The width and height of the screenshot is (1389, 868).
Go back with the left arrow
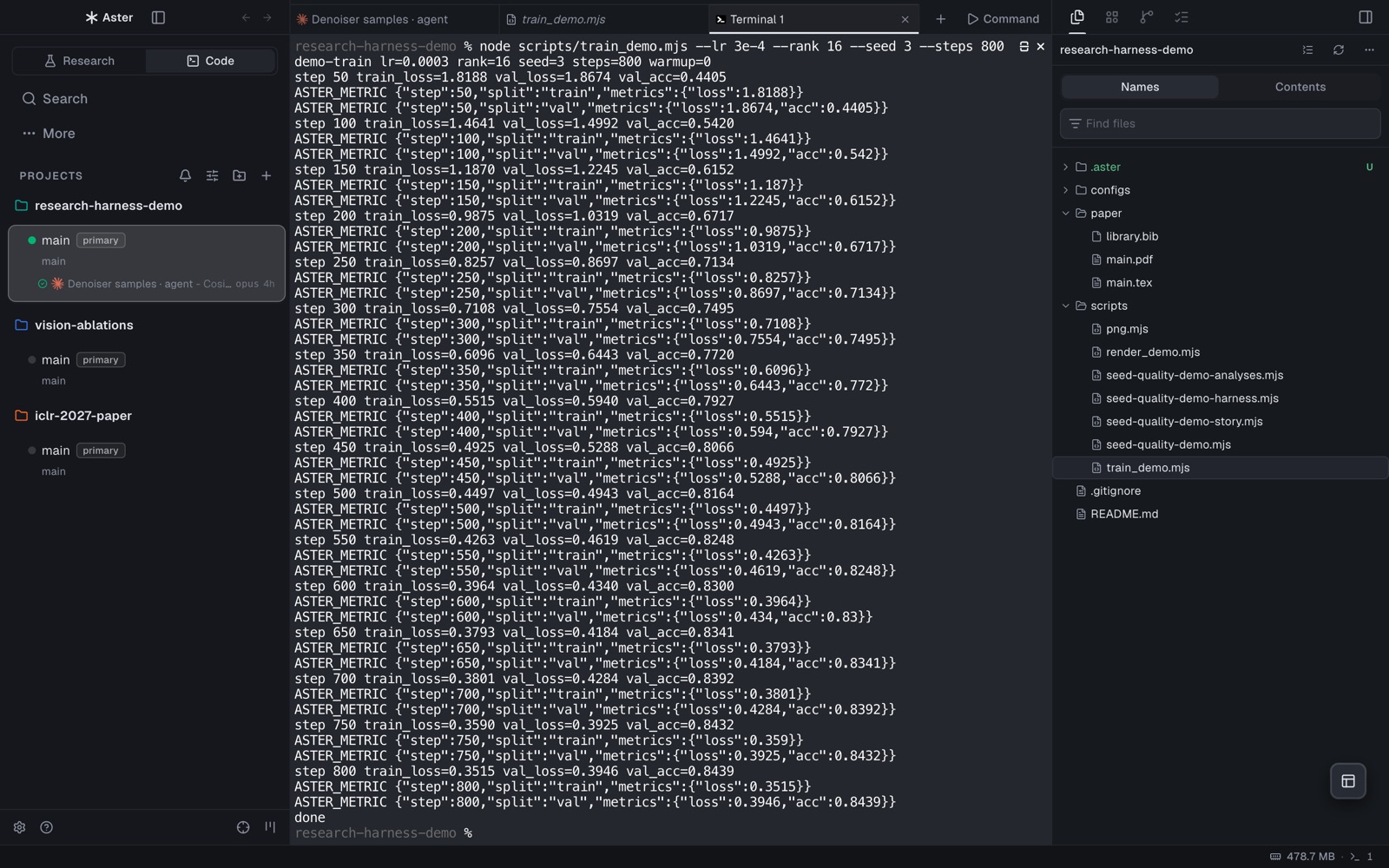pos(246,17)
